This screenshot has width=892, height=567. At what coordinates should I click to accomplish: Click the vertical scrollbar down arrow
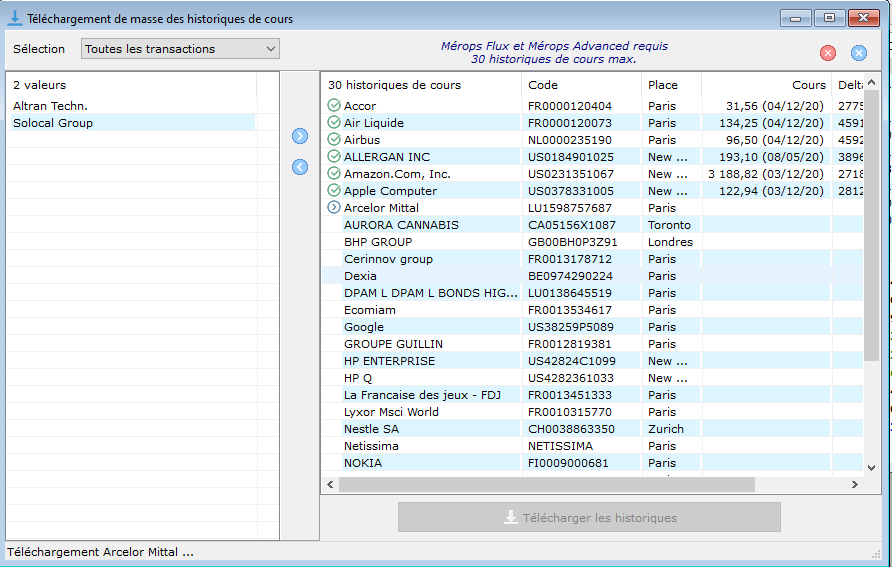pos(872,467)
